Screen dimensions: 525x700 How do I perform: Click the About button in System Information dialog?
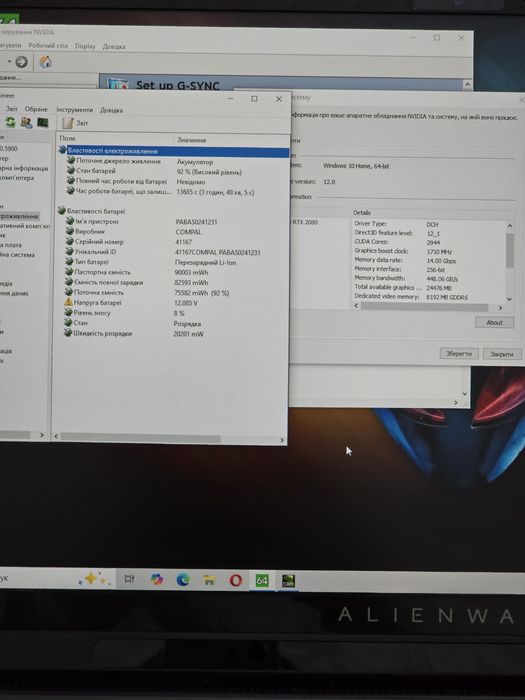point(494,322)
